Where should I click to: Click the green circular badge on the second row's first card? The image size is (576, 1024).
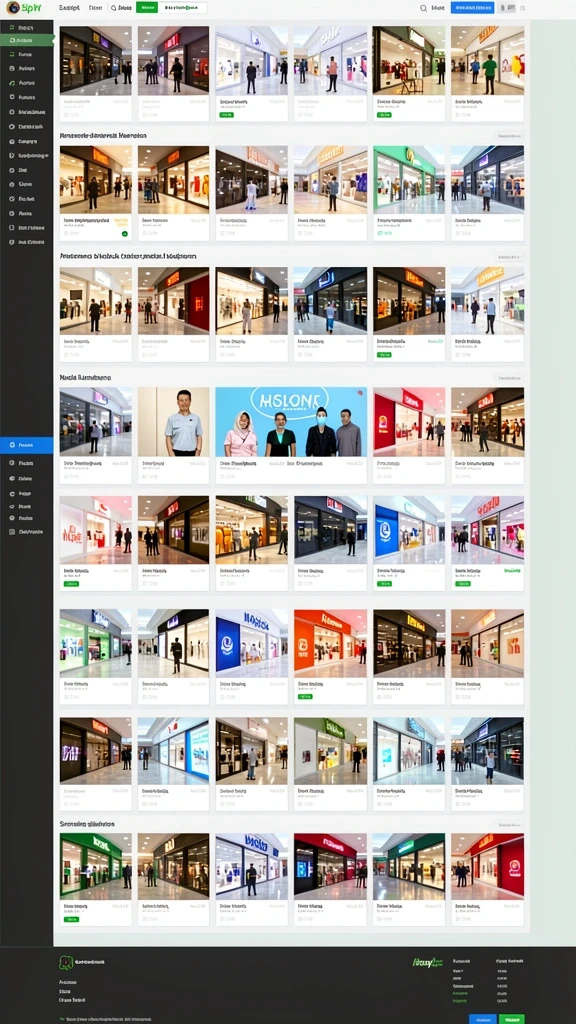coord(125,233)
